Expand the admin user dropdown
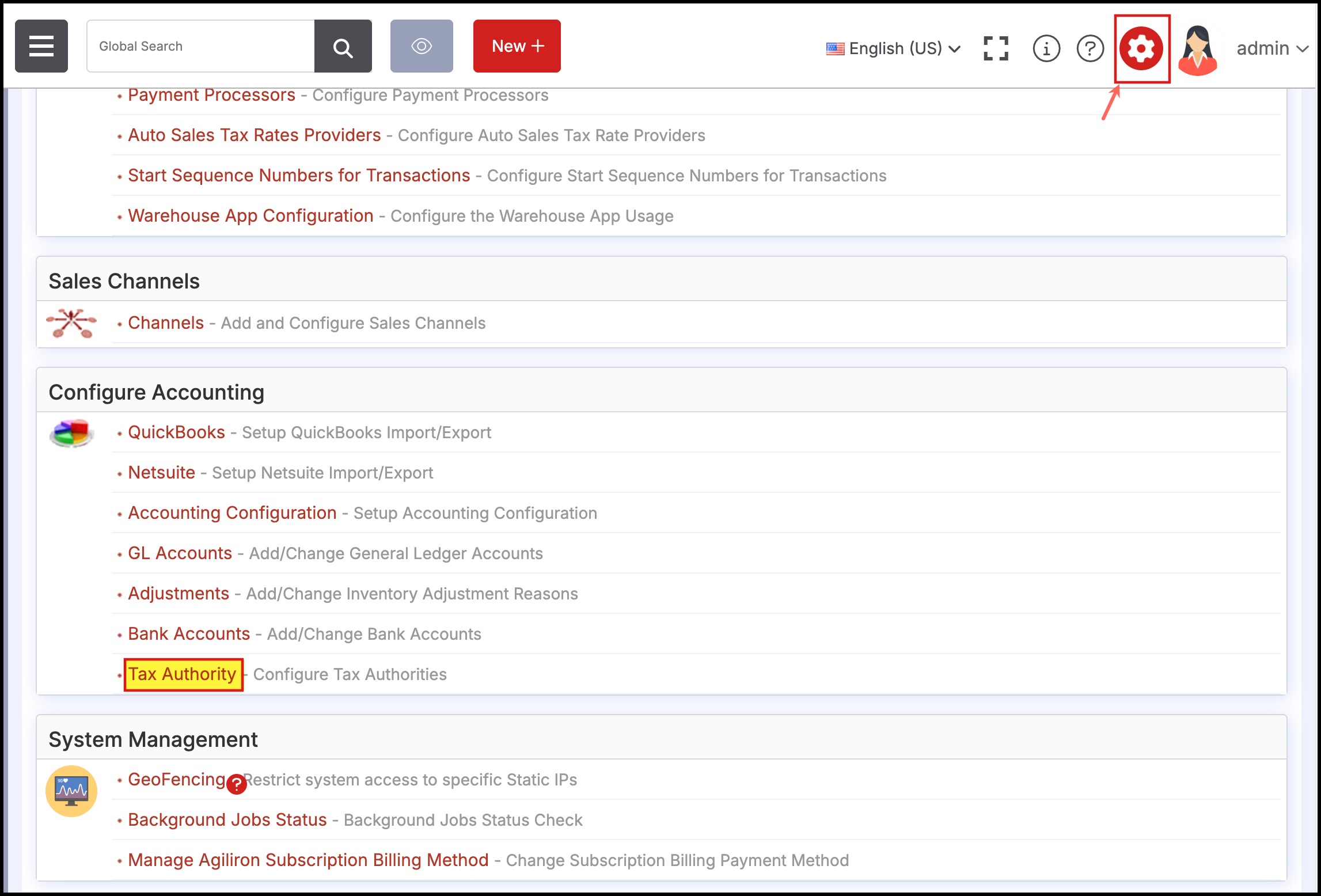This screenshot has width=1321, height=896. [x=1271, y=48]
